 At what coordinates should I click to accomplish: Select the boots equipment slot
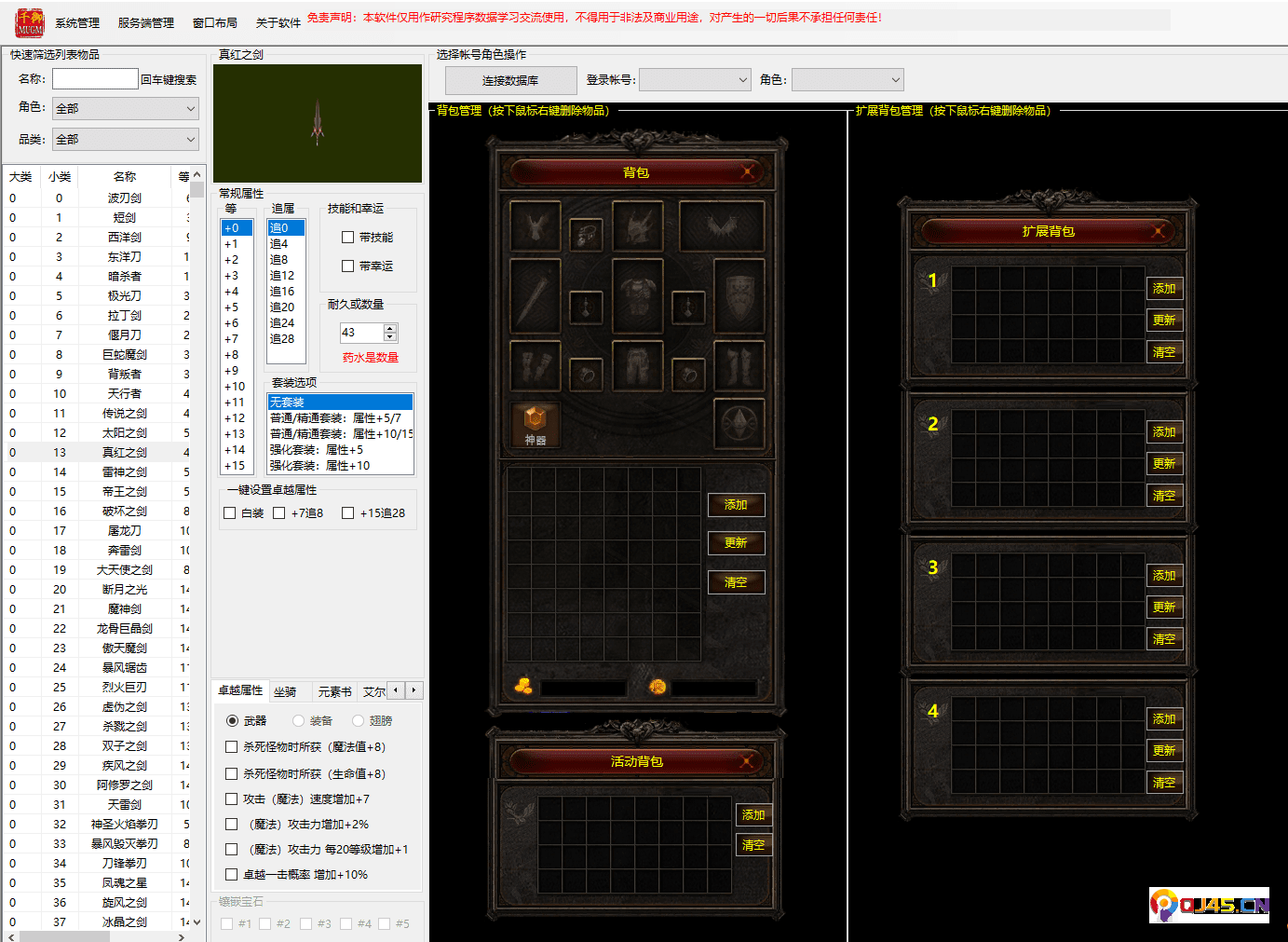(x=739, y=365)
